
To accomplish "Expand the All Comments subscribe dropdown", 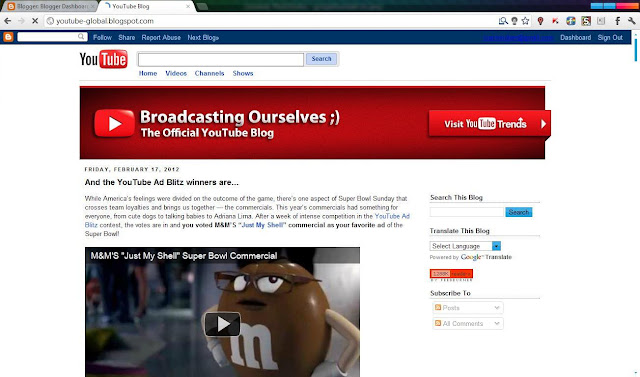I will 497,323.
